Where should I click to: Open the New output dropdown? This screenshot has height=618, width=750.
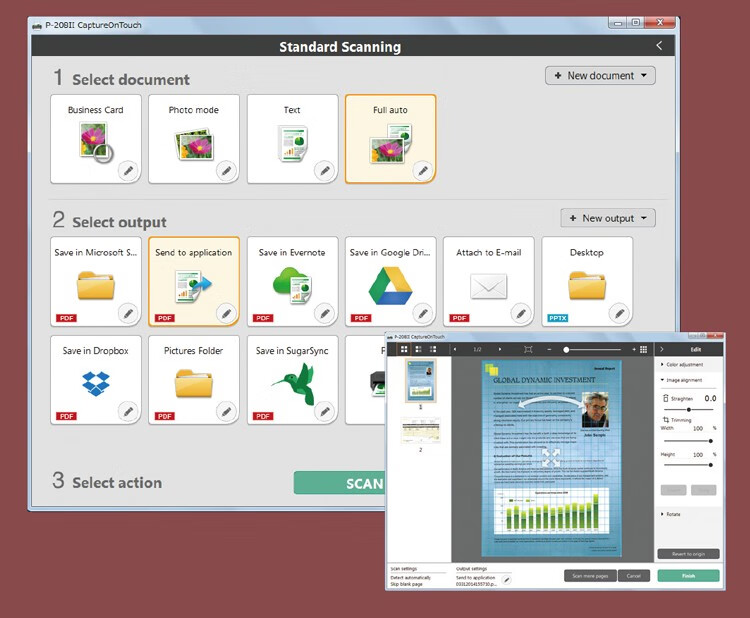click(x=608, y=218)
